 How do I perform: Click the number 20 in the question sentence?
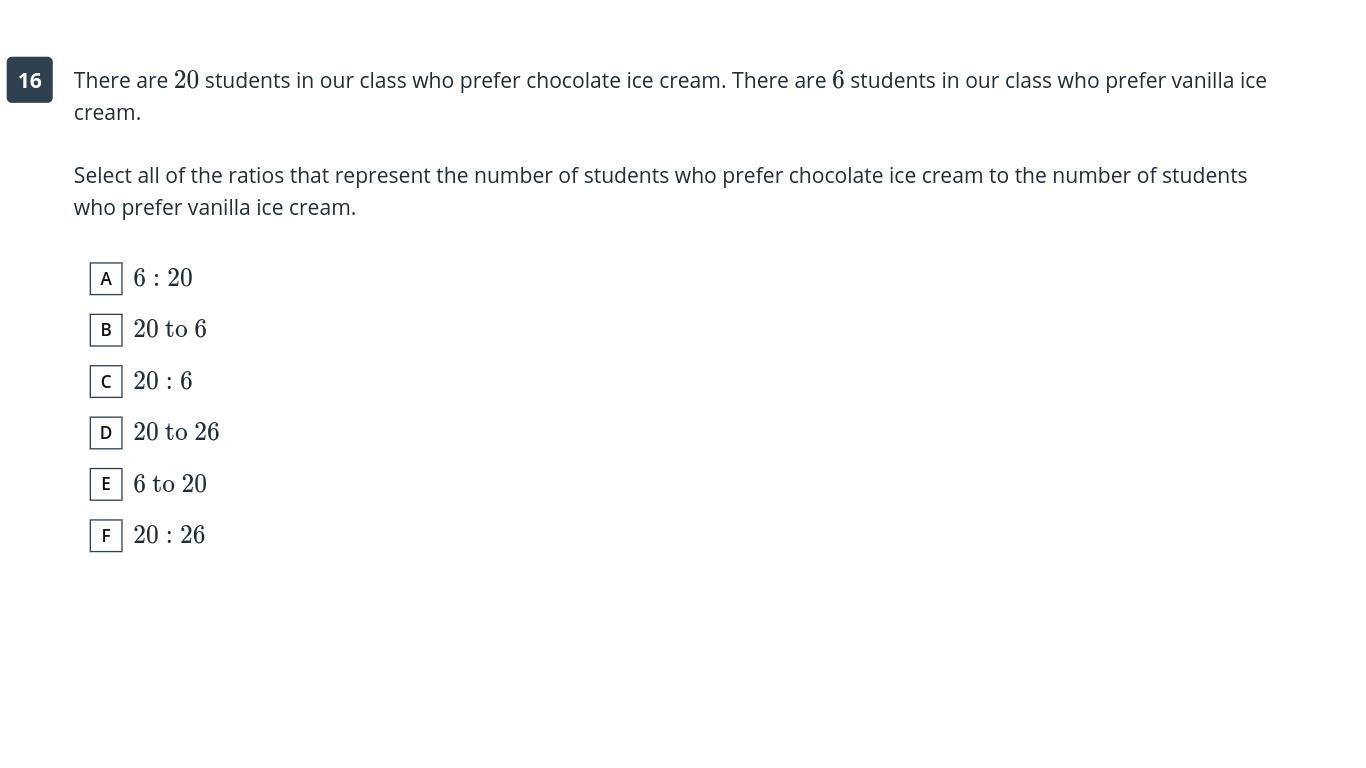pos(187,80)
